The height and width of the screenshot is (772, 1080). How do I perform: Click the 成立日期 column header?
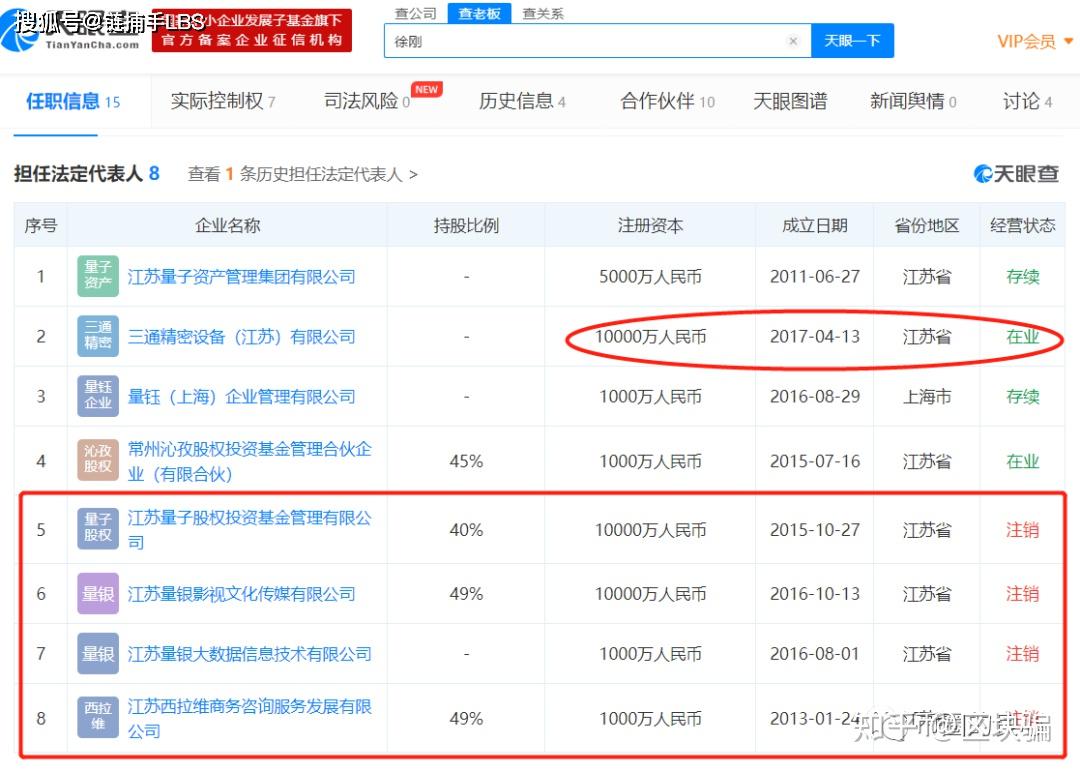pyautogui.click(x=815, y=225)
